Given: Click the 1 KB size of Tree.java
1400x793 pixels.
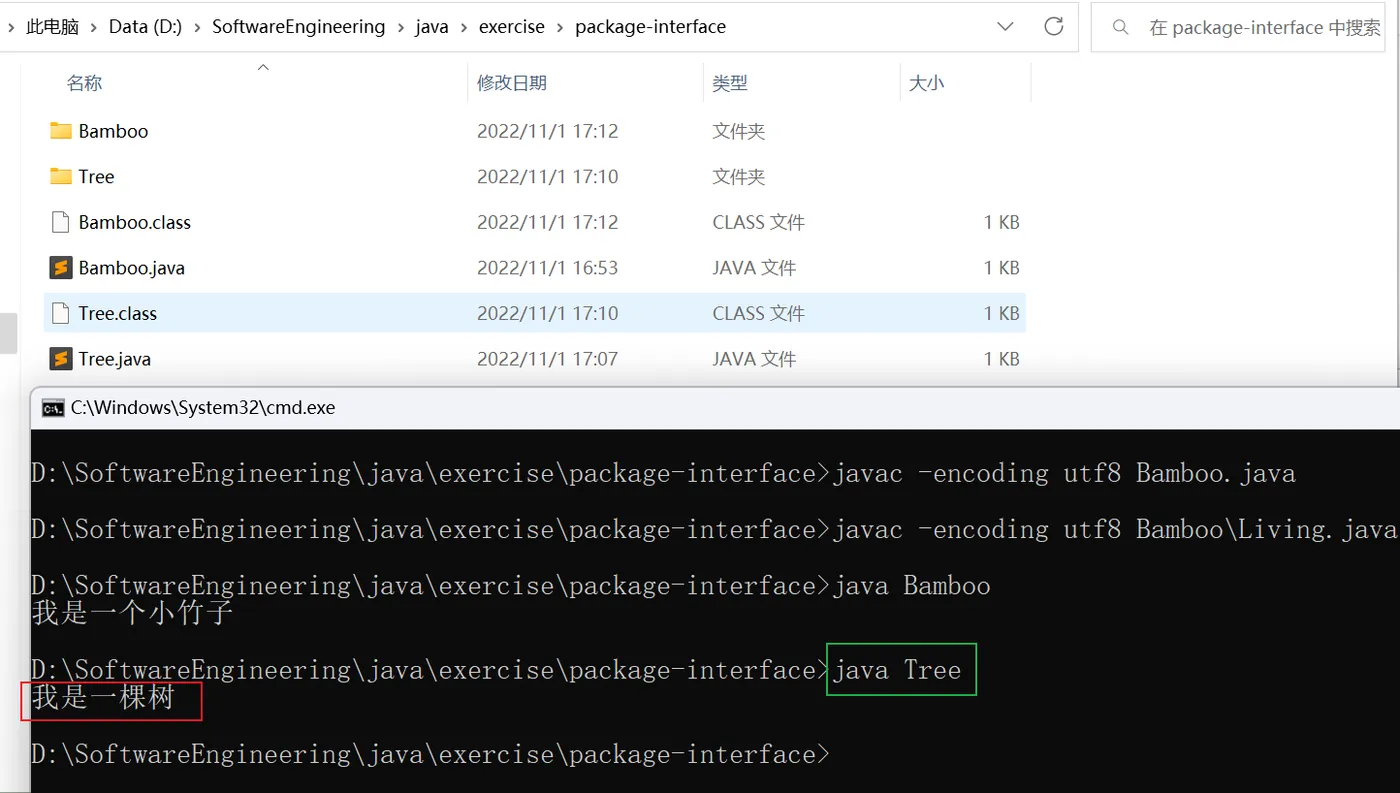Looking at the screenshot, I should pyautogui.click(x=1001, y=359).
